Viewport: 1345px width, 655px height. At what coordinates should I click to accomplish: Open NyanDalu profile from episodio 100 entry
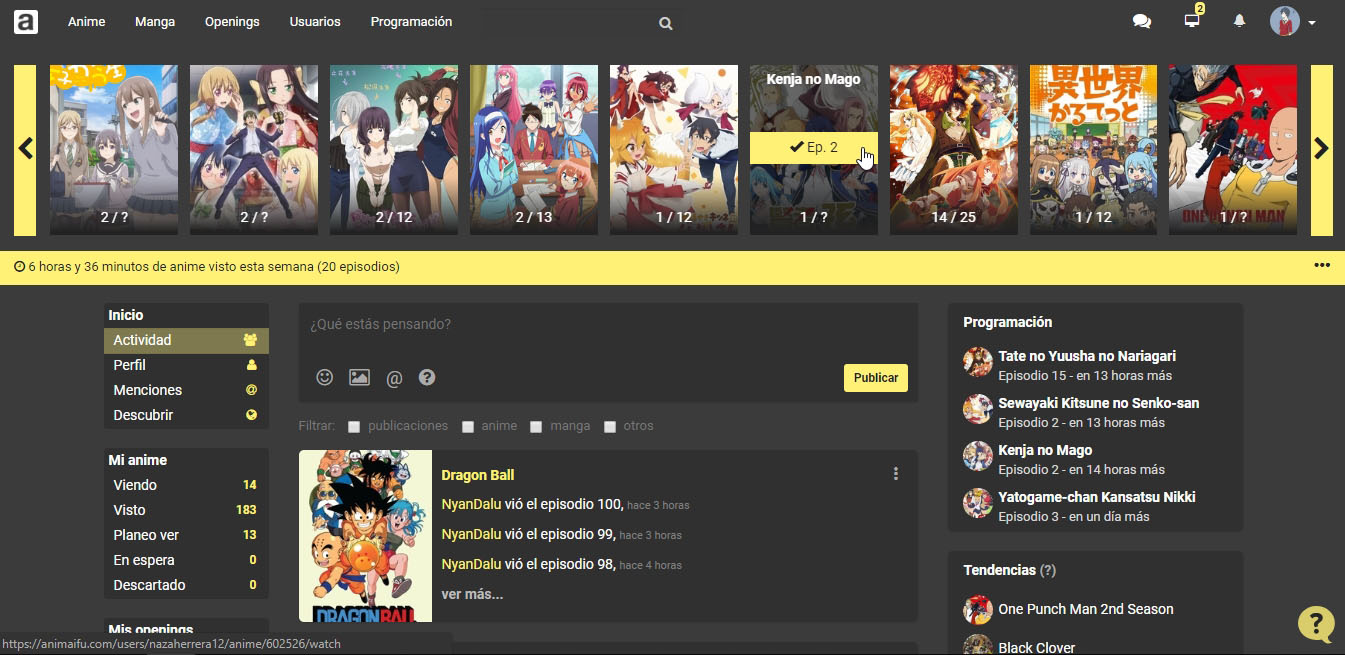tap(471, 504)
